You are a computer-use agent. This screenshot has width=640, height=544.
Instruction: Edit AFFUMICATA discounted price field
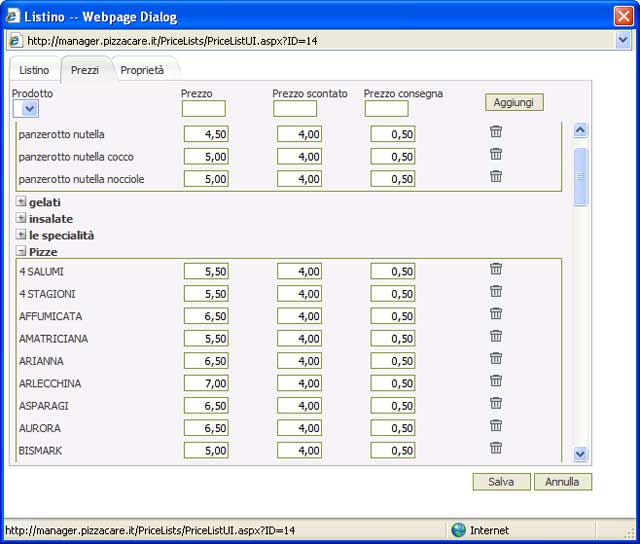[x=299, y=316]
